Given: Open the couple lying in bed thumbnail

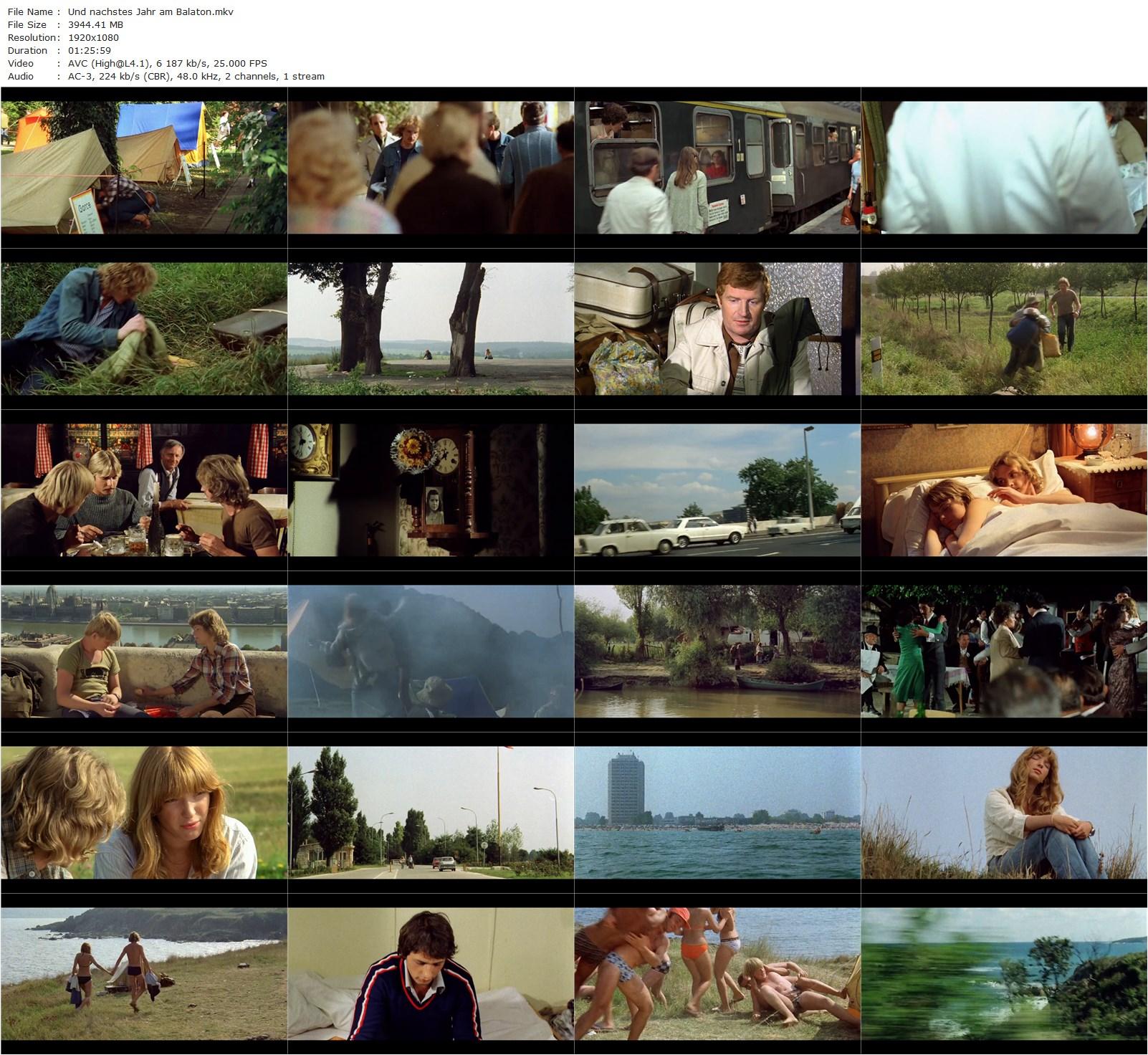Looking at the screenshot, I should [x=1003, y=490].
